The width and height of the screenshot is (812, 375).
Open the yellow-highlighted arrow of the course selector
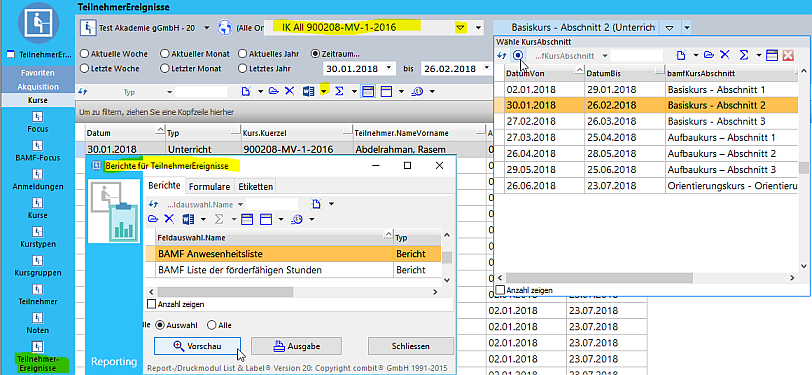(x=460, y=27)
